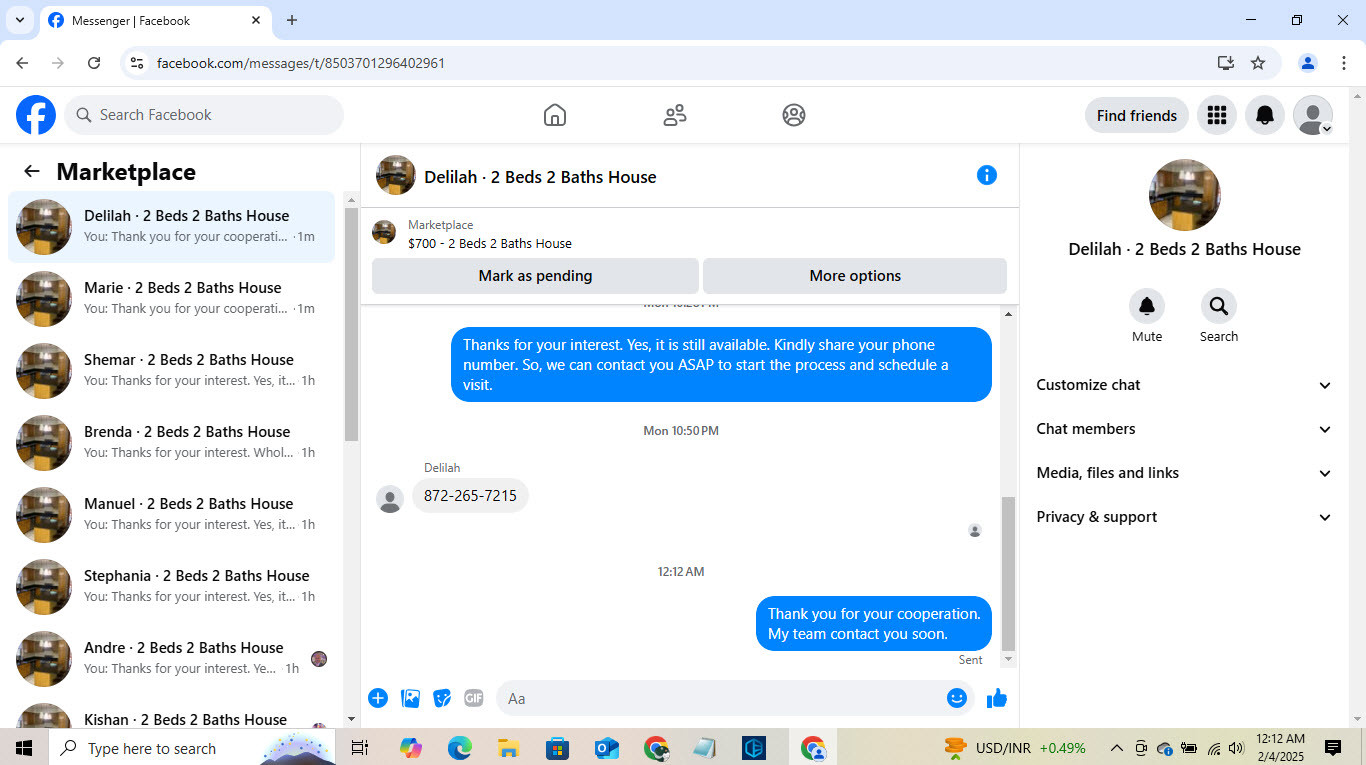This screenshot has height=765, width=1366.
Task: Open the account profile menu
Action: 1313,115
